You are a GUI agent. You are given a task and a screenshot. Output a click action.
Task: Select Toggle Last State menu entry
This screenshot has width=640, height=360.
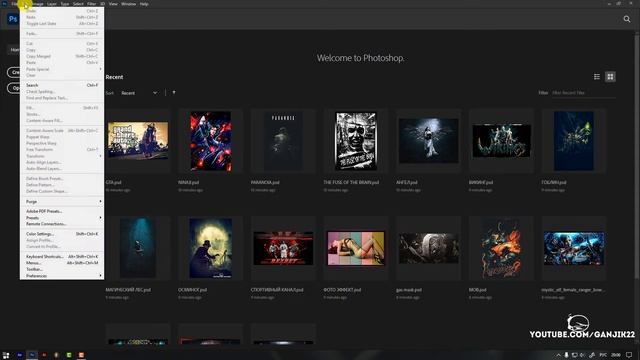coord(62,24)
